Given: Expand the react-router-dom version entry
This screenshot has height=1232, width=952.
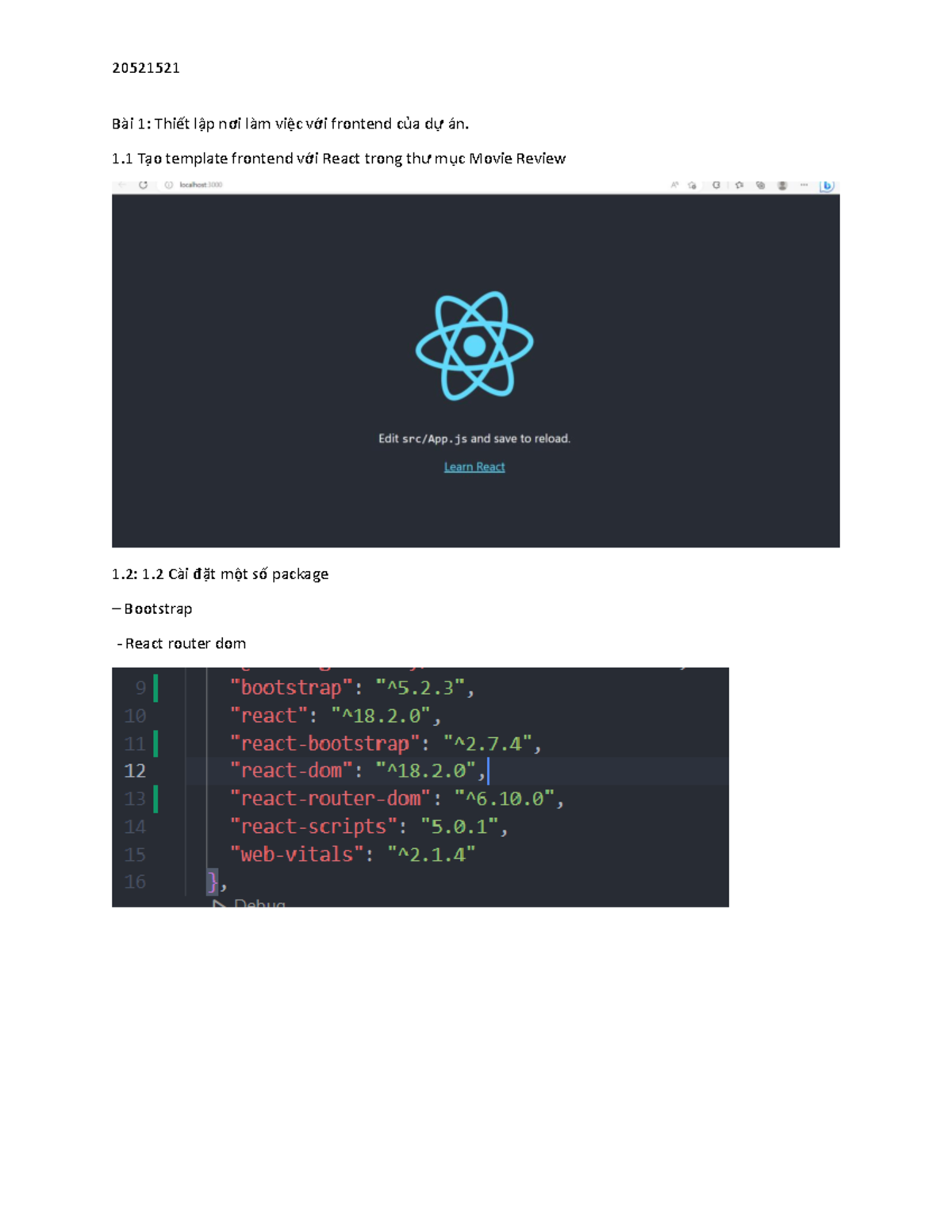Looking at the screenshot, I should (397, 798).
